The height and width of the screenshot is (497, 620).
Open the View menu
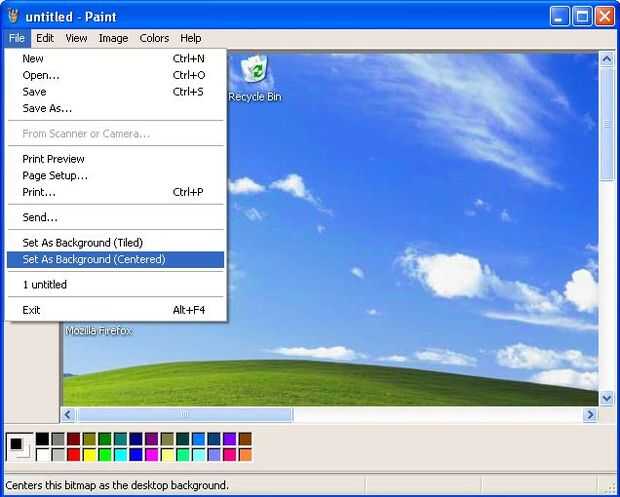tap(76, 38)
